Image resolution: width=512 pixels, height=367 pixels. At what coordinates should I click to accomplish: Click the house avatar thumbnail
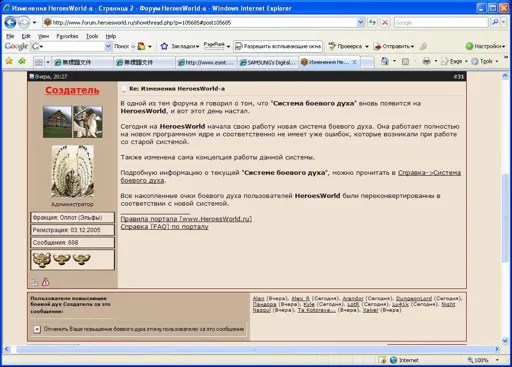57,122
